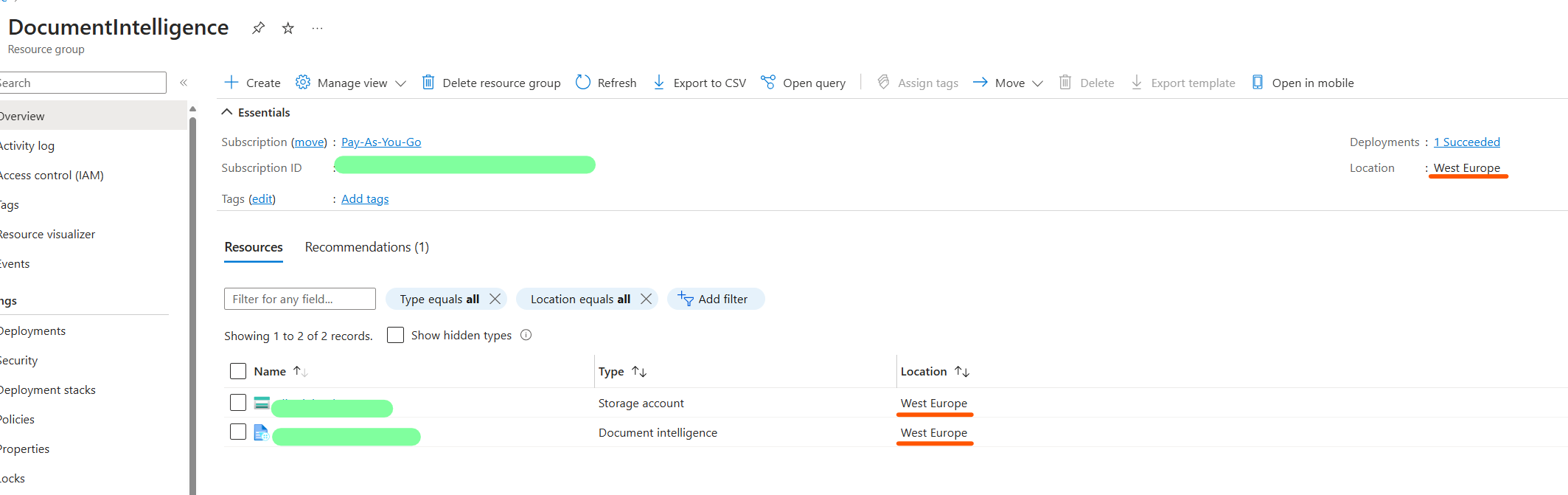Mark resource group as favorite star

click(288, 28)
